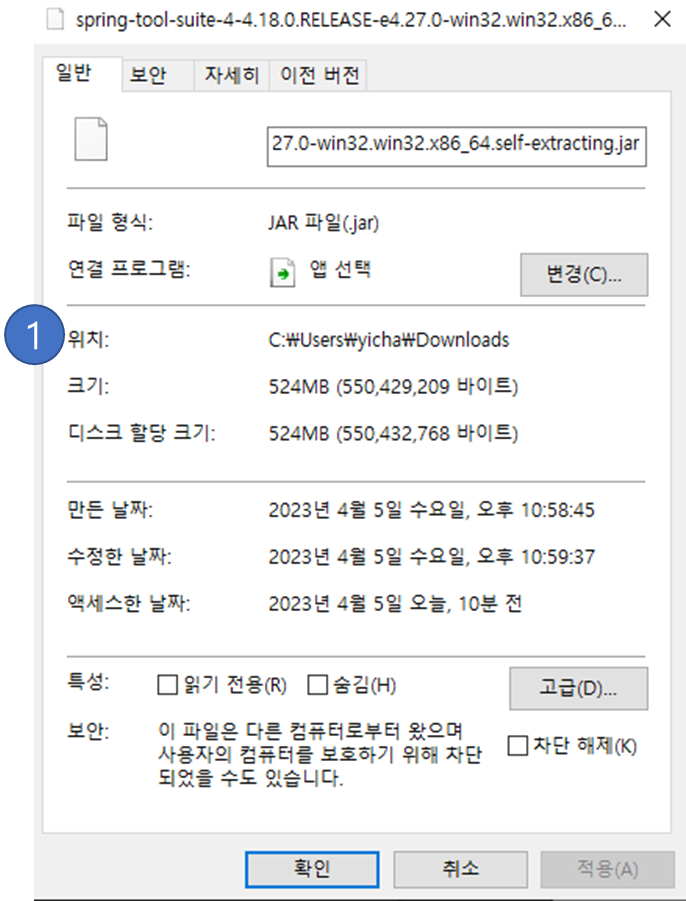Click the 변경(C)... button
Screen dimensions: 686x901
[584, 275]
